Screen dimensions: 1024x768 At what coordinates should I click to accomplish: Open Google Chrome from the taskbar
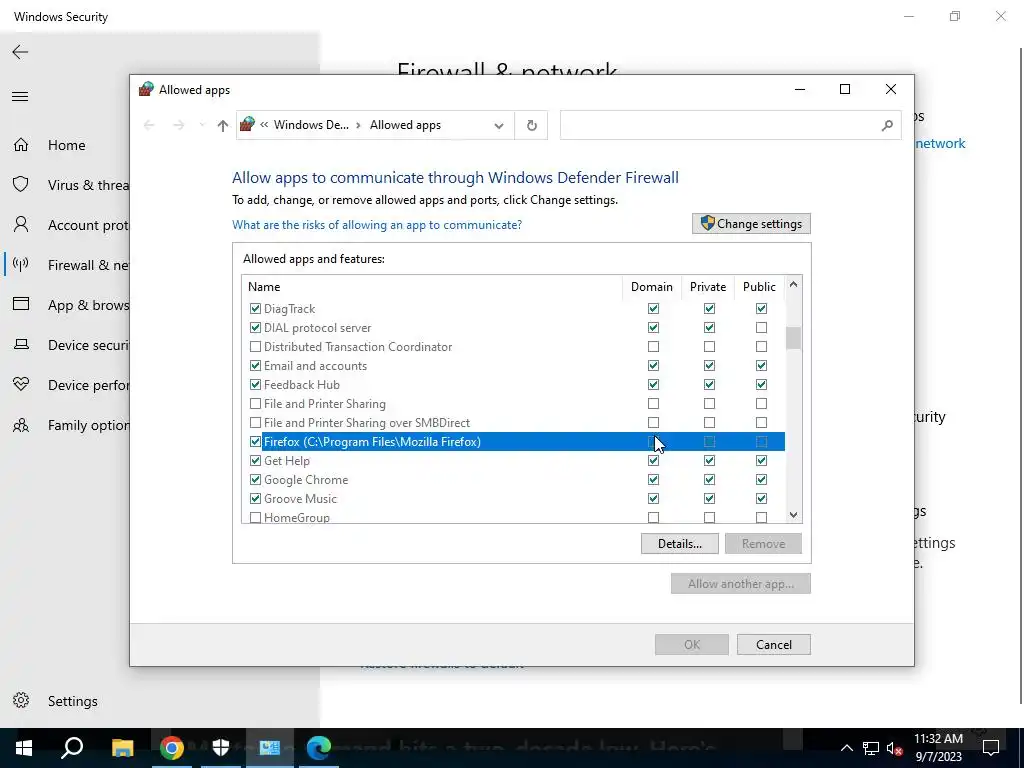click(172, 748)
